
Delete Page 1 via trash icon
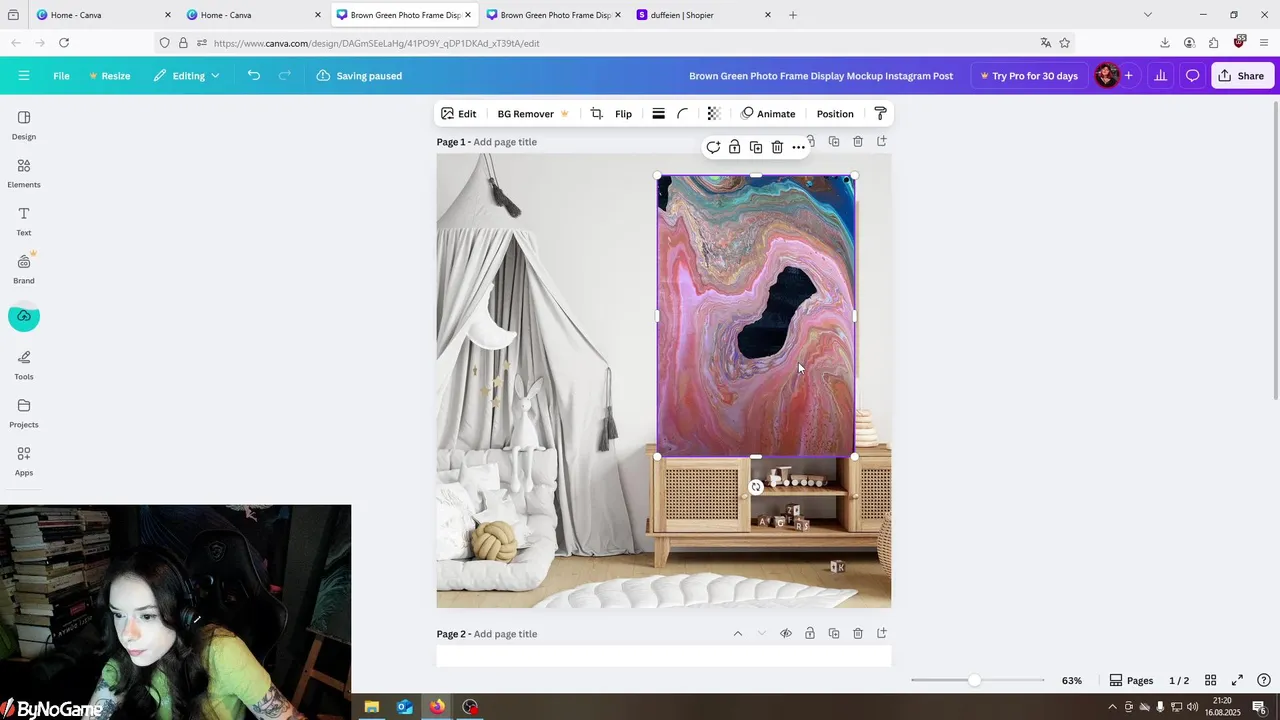858,142
